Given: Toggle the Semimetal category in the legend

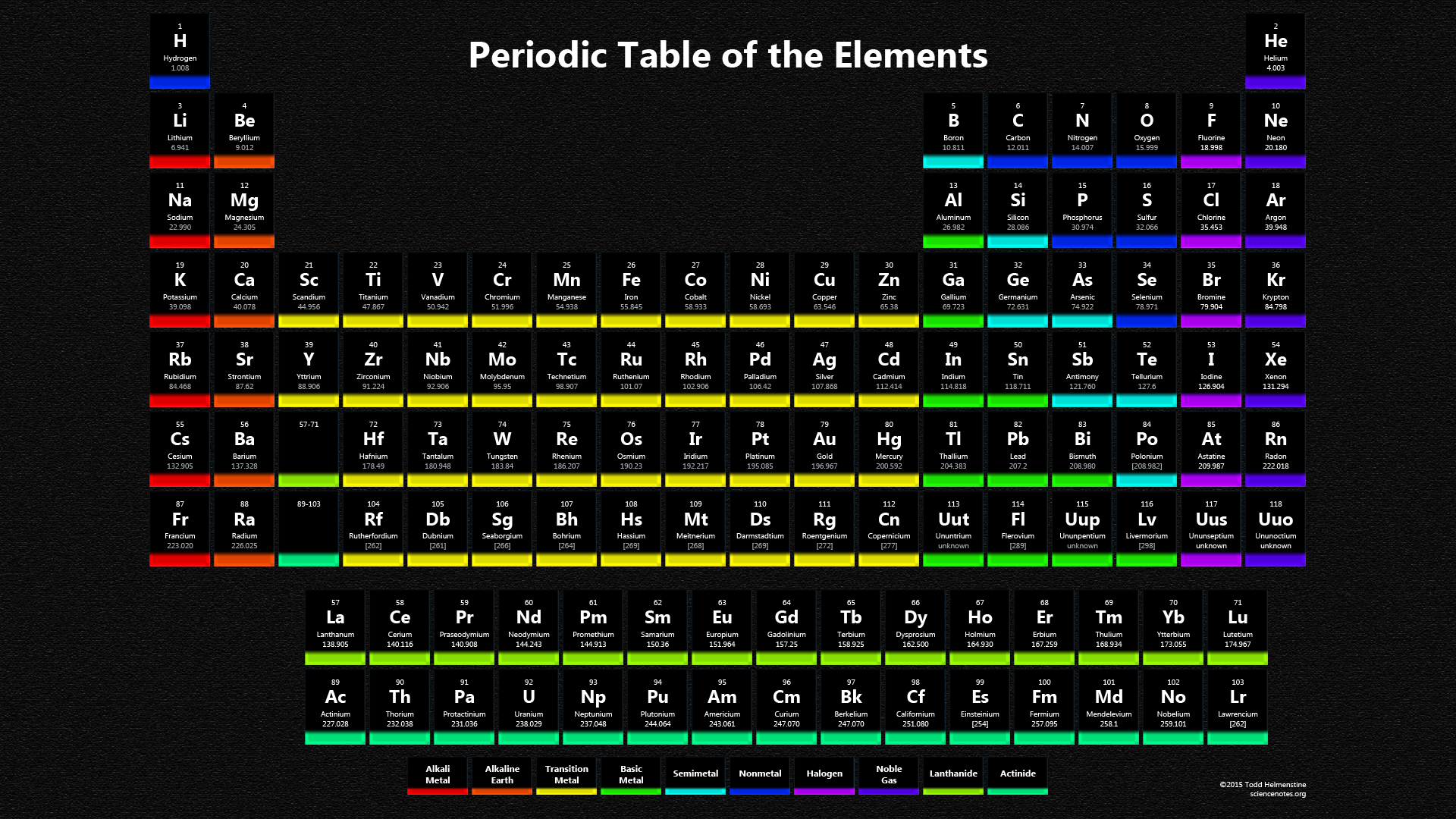Looking at the screenshot, I should pyautogui.click(x=695, y=774).
